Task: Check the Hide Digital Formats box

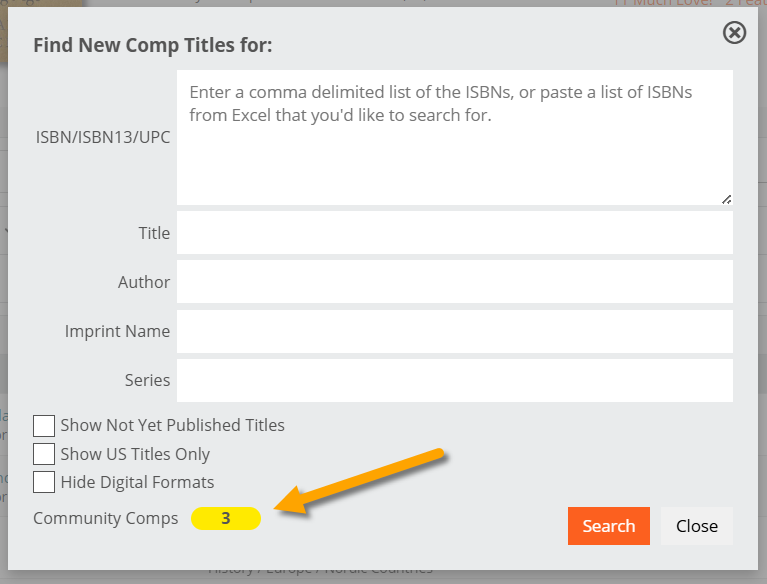Action: (x=44, y=482)
